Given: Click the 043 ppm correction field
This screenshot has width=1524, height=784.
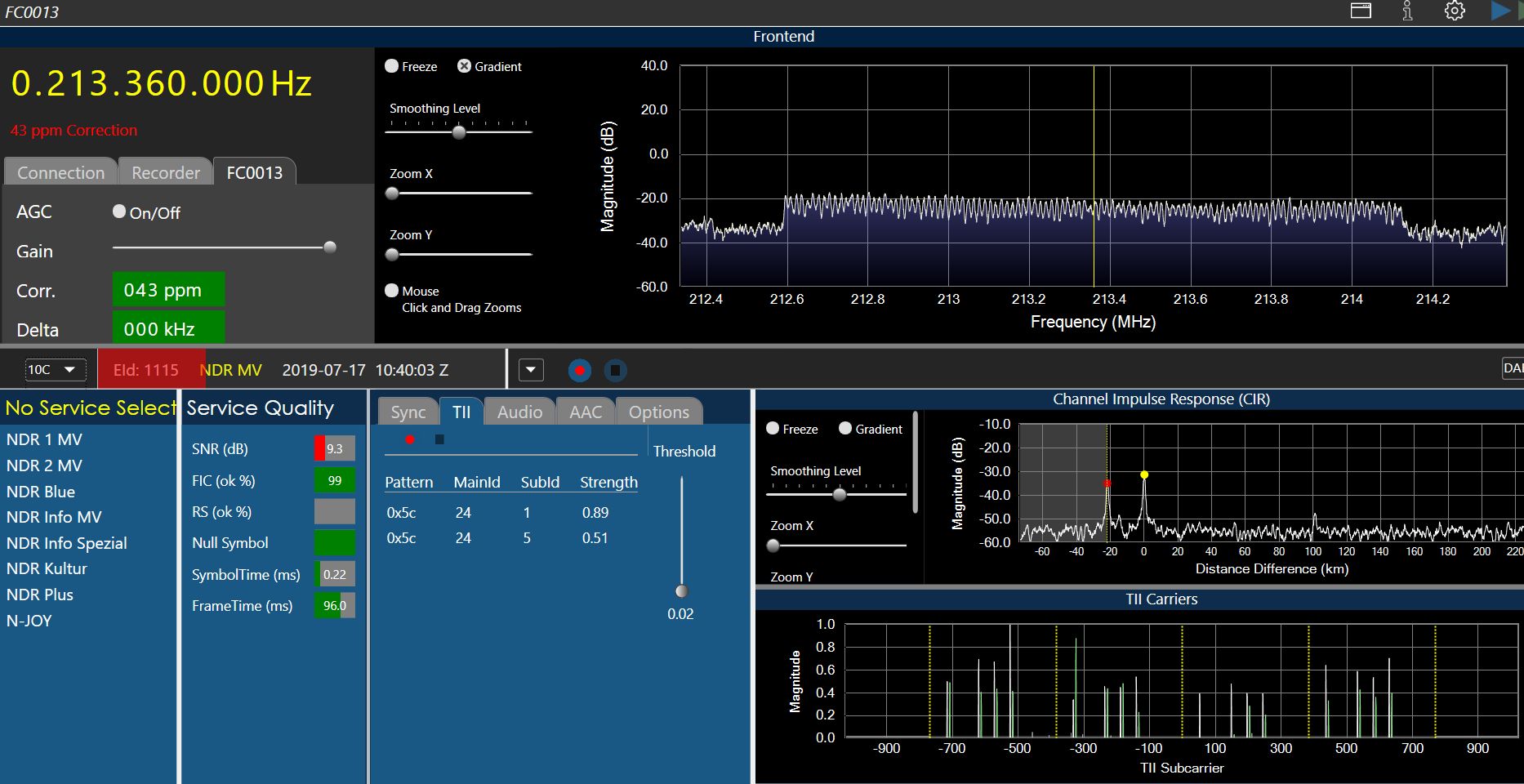Looking at the screenshot, I should (x=168, y=290).
